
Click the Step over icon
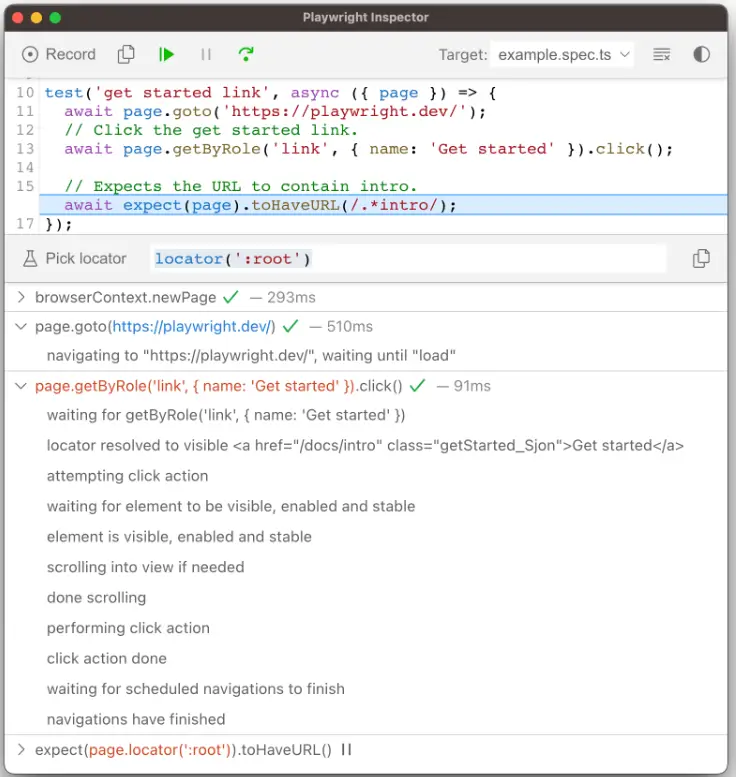[245, 55]
